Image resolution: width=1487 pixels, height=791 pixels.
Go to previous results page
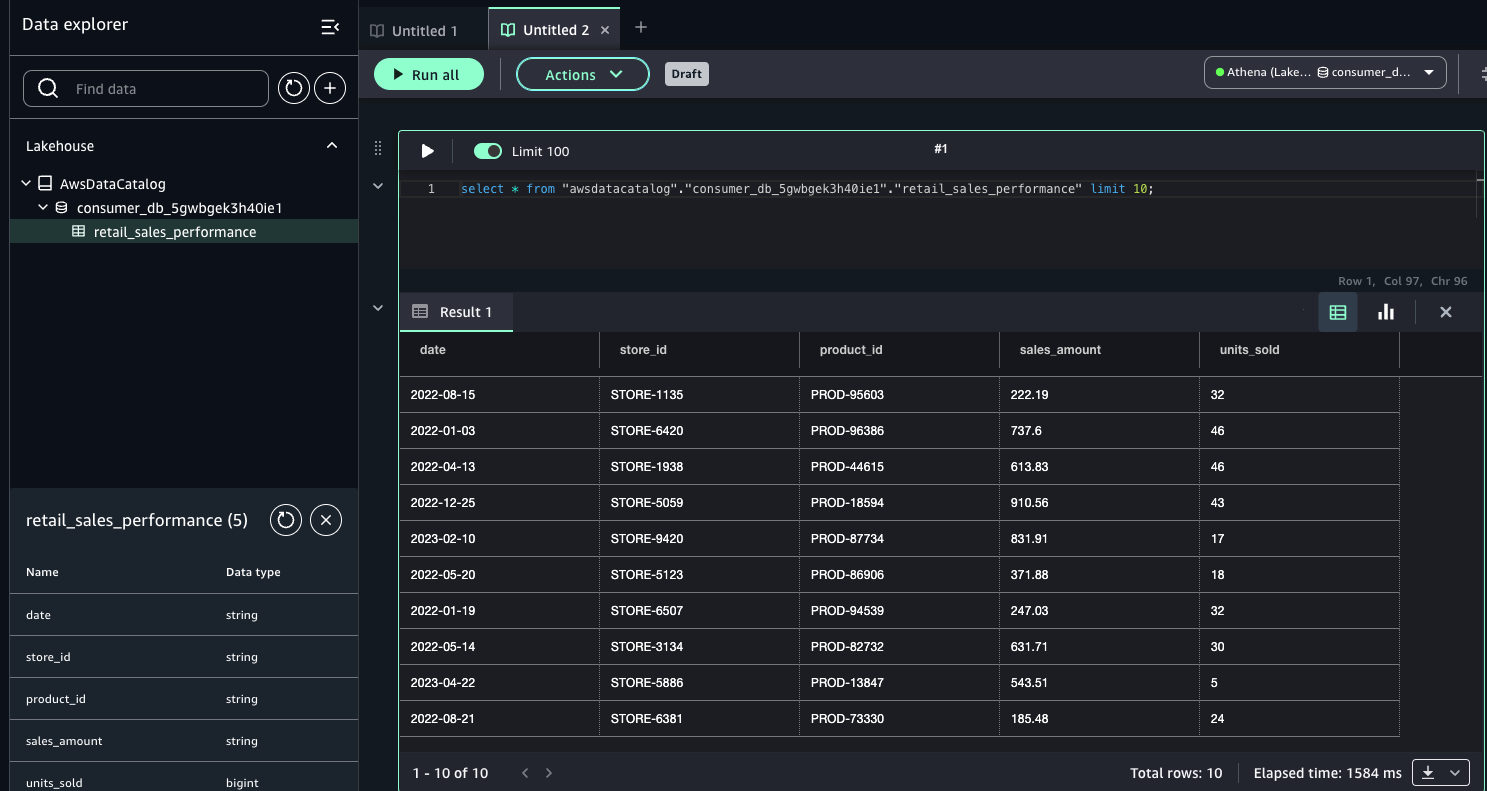point(525,773)
